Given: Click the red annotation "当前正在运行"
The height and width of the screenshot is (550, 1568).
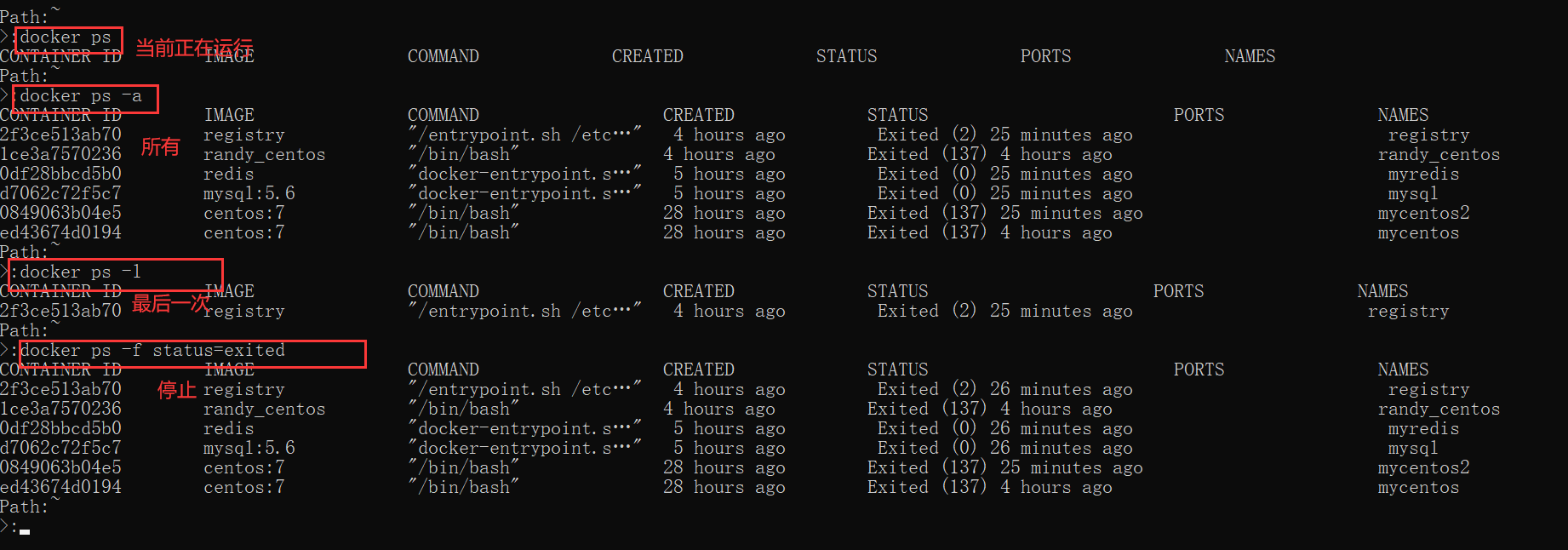Looking at the screenshot, I should (x=194, y=48).
